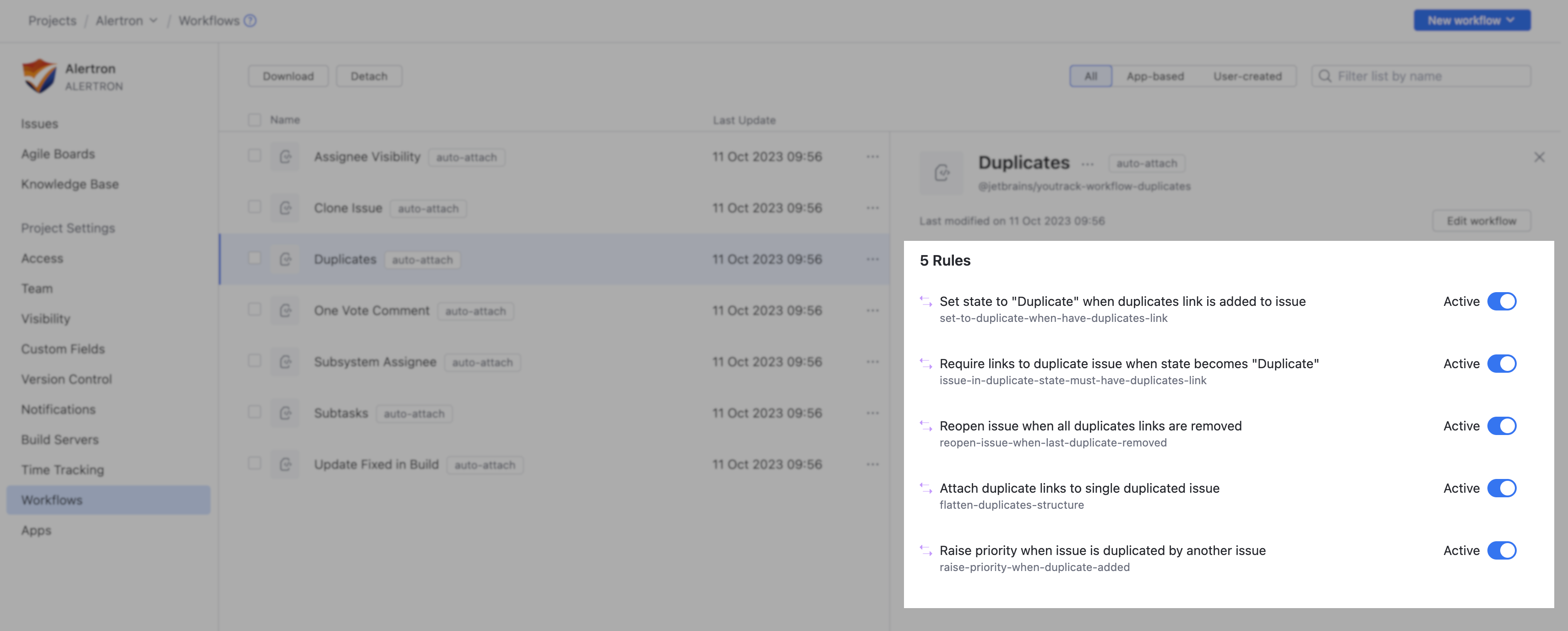Check the checkbox for Subsystem Assignee row
Viewport: 1568px width, 631px height.
tap(255, 361)
